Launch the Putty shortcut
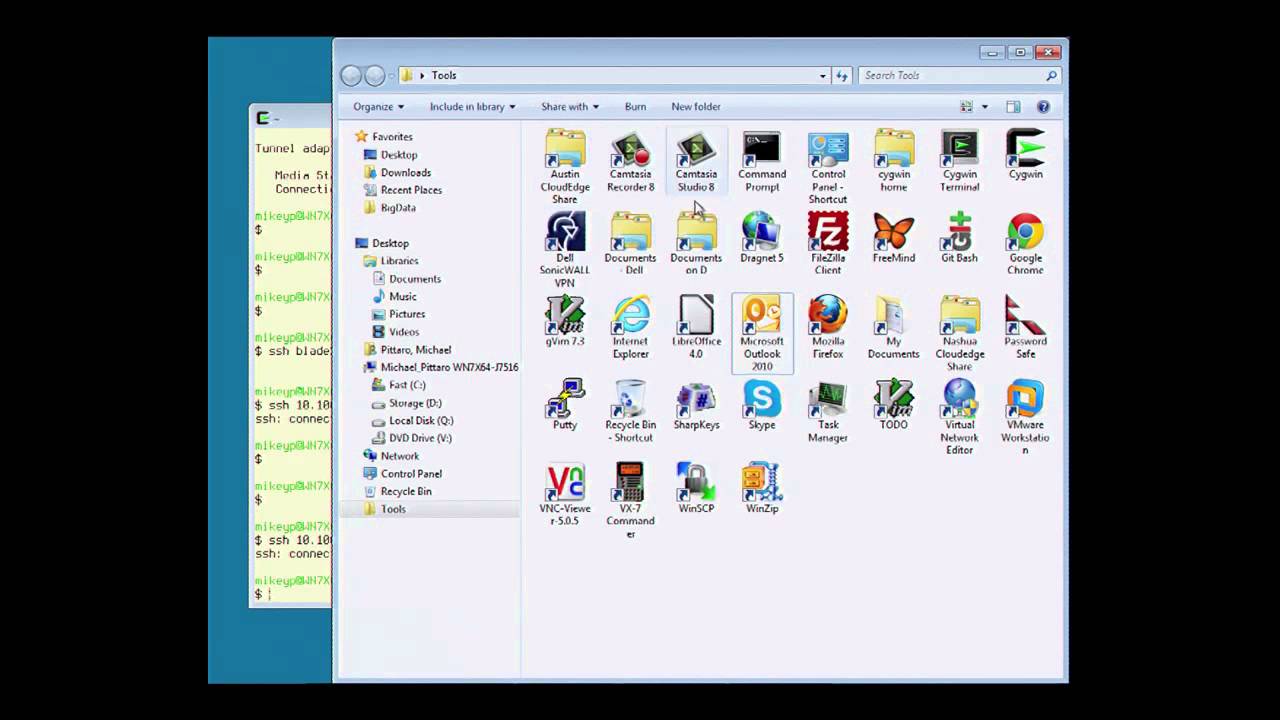Image resolution: width=1280 pixels, height=720 pixels. click(x=565, y=405)
